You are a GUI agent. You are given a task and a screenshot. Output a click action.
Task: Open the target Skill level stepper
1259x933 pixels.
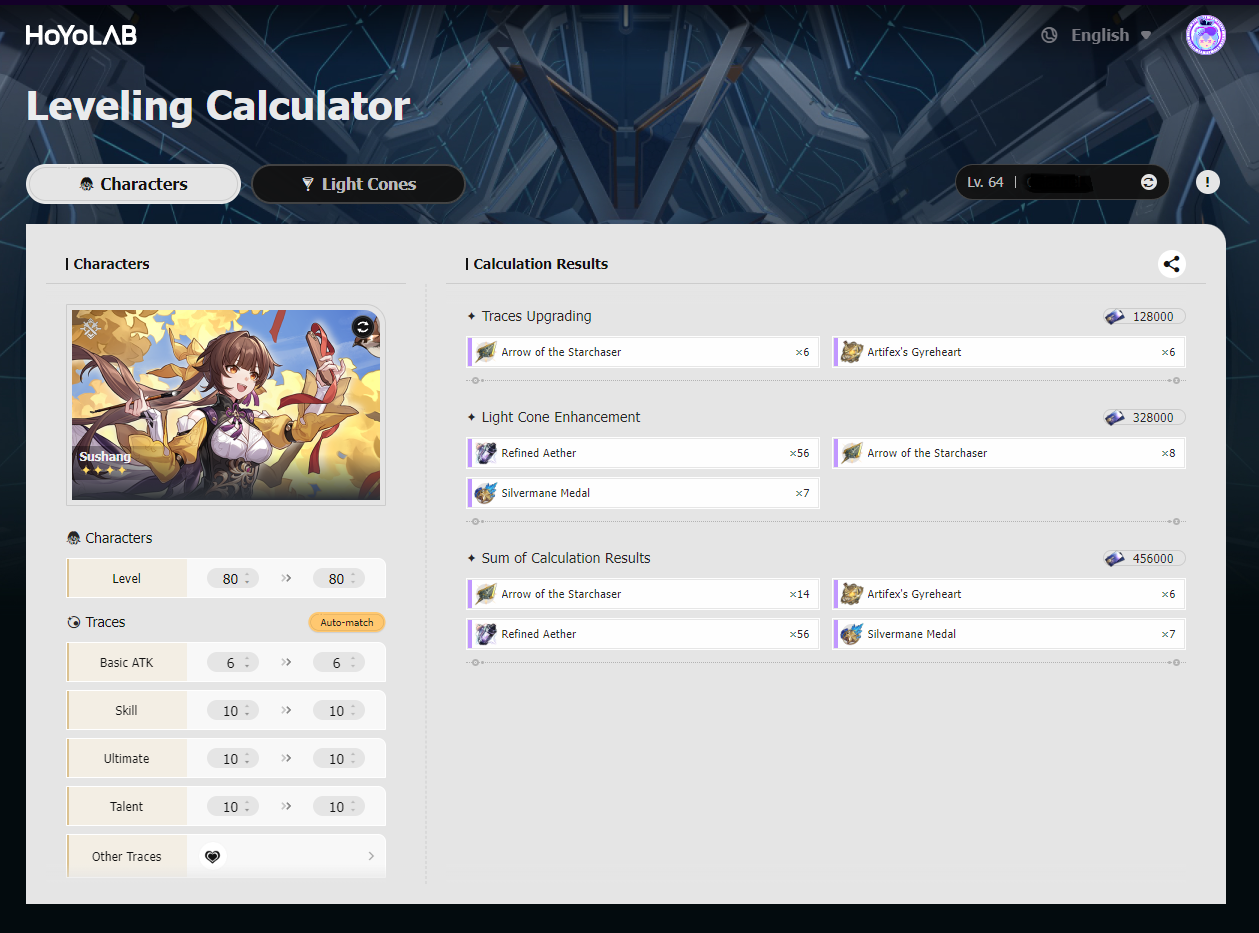339,711
